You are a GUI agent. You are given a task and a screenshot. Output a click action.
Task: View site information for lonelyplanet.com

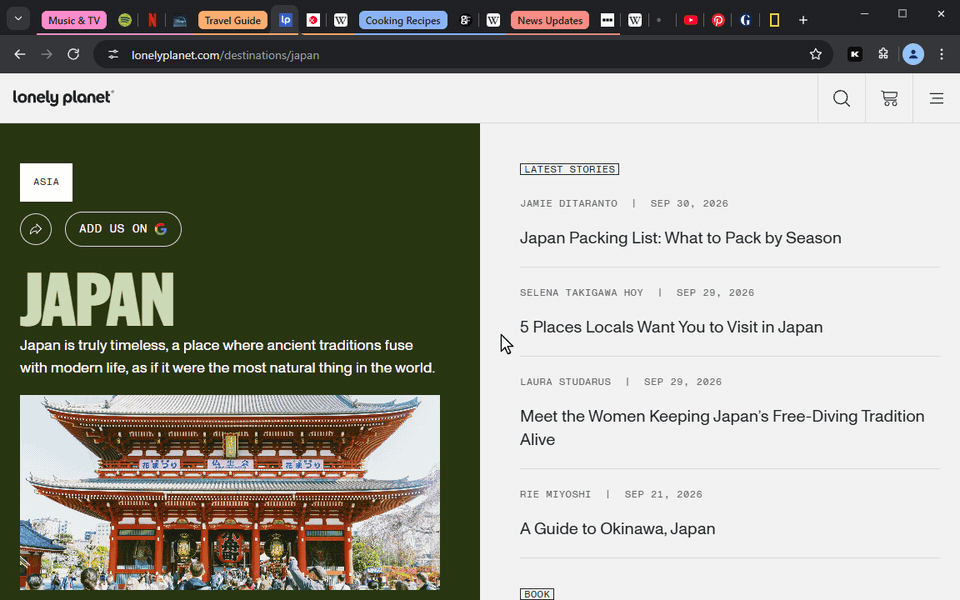pyautogui.click(x=113, y=54)
